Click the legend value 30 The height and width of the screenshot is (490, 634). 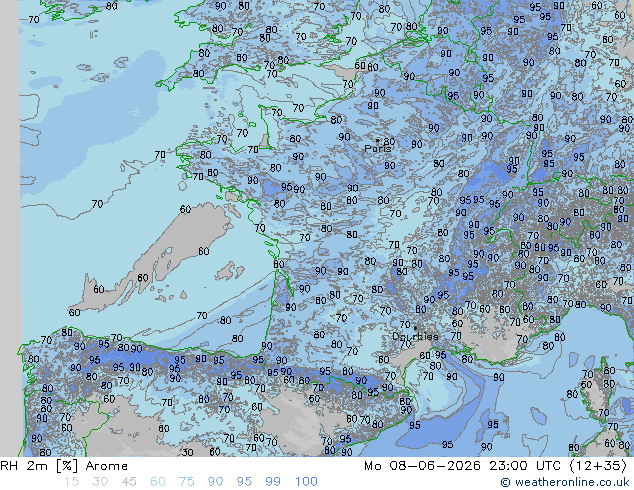click(100, 482)
